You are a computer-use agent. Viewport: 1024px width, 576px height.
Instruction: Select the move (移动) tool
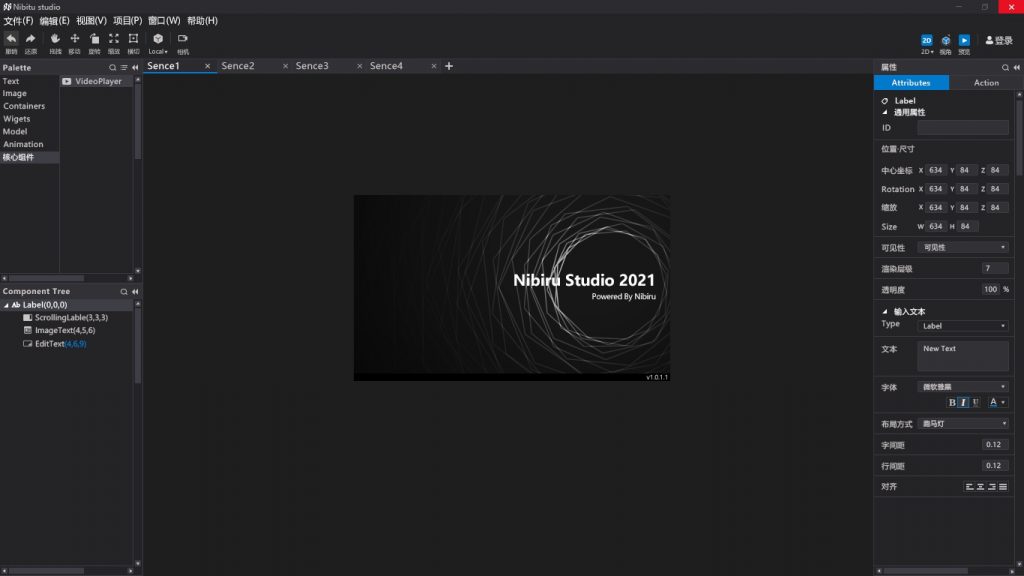75,39
